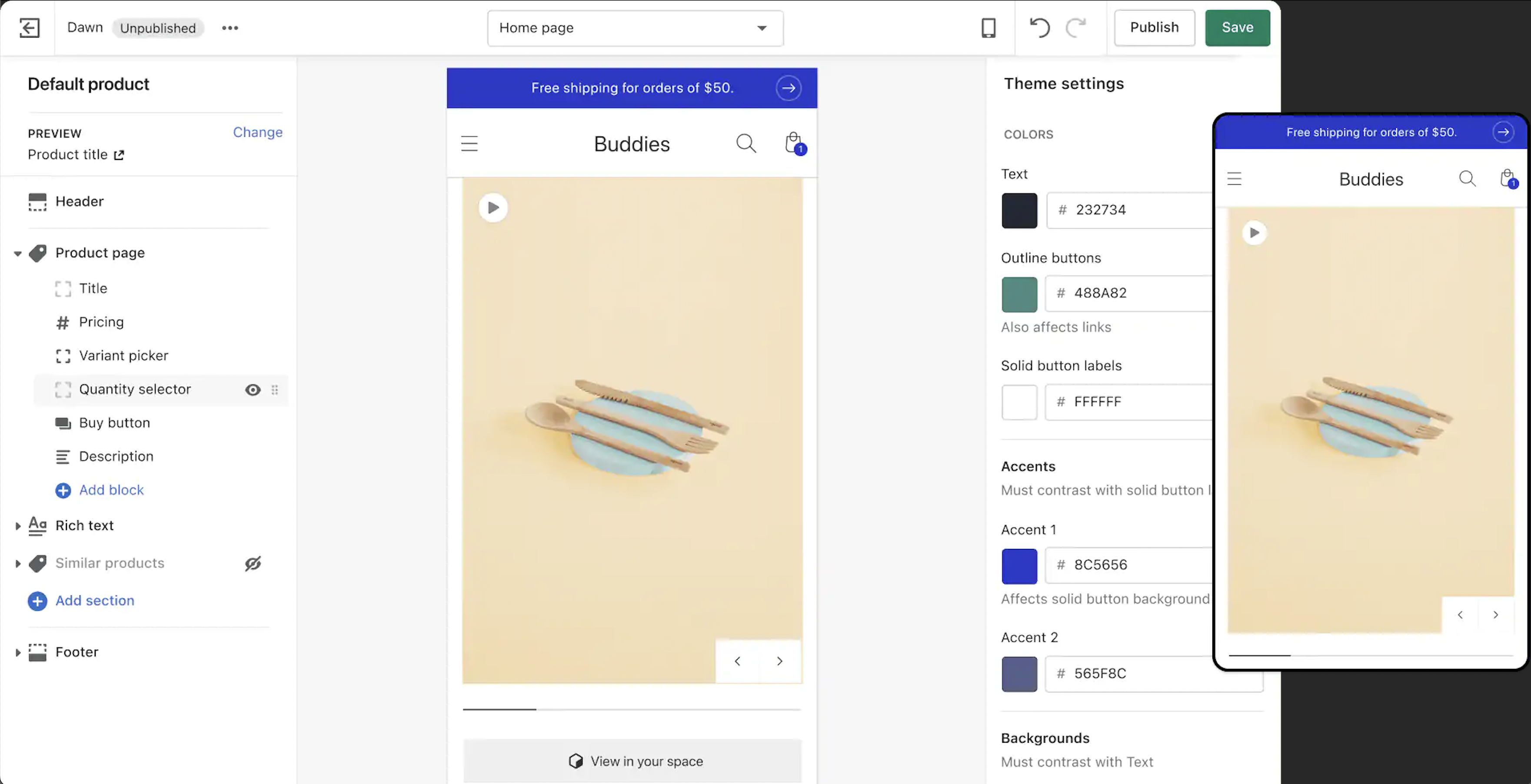Redo the last change
This screenshot has height=784, width=1531.
click(1076, 27)
